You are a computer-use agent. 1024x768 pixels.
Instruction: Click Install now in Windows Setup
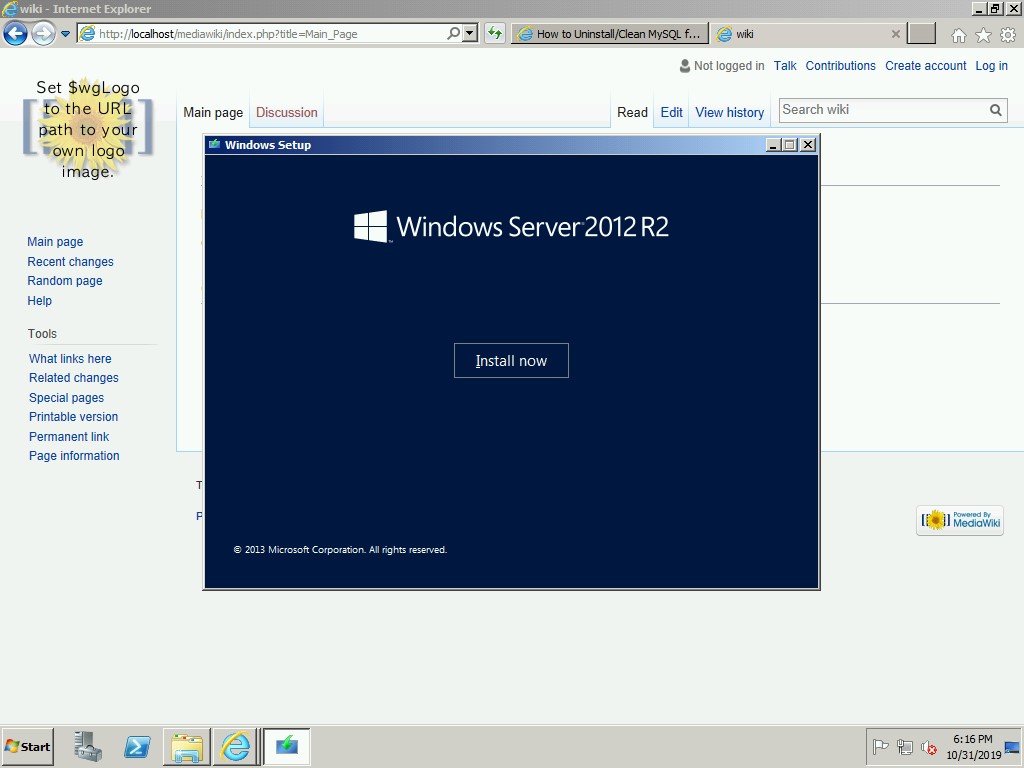pos(511,360)
